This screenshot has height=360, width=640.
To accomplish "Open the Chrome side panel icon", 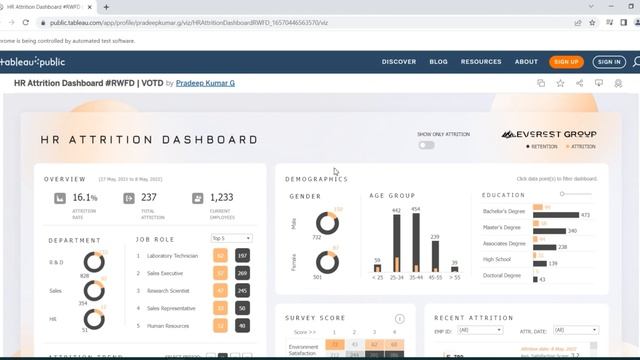I will (x=623, y=23).
